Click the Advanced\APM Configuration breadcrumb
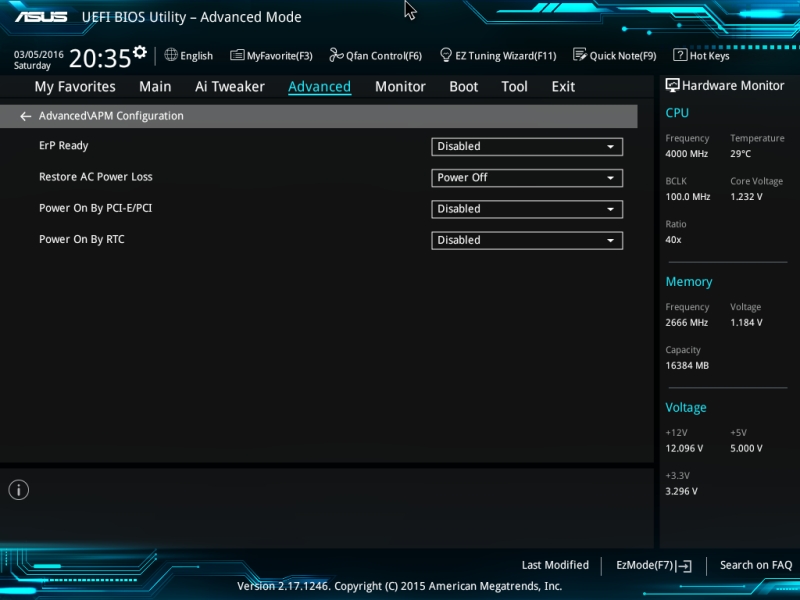 tap(111, 116)
